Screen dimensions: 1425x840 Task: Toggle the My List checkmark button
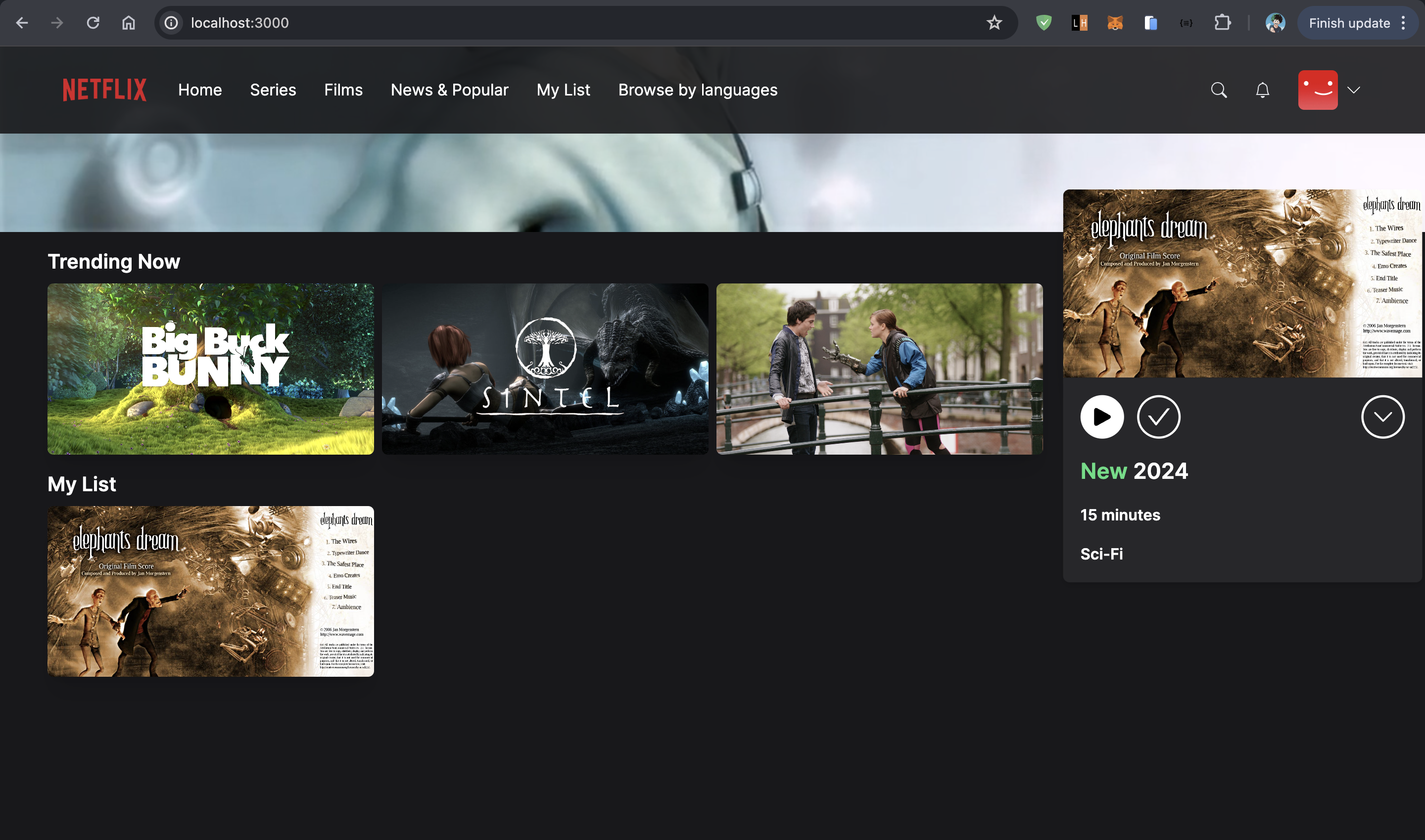click(1158, 417)
